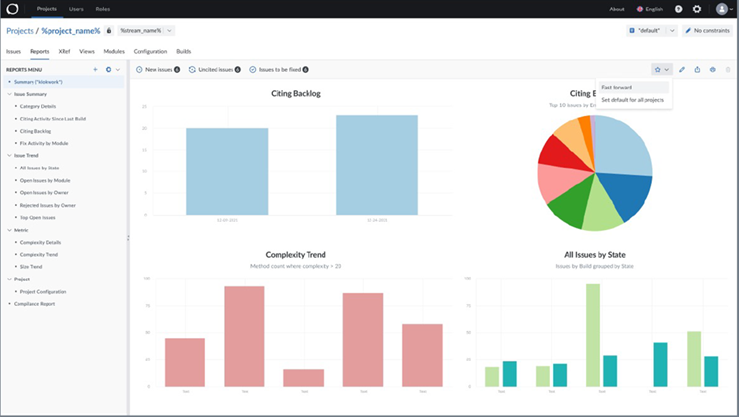739x417 pixels.
Task: Go to the Projects top navigation item
Action: (x=47, y=9)
